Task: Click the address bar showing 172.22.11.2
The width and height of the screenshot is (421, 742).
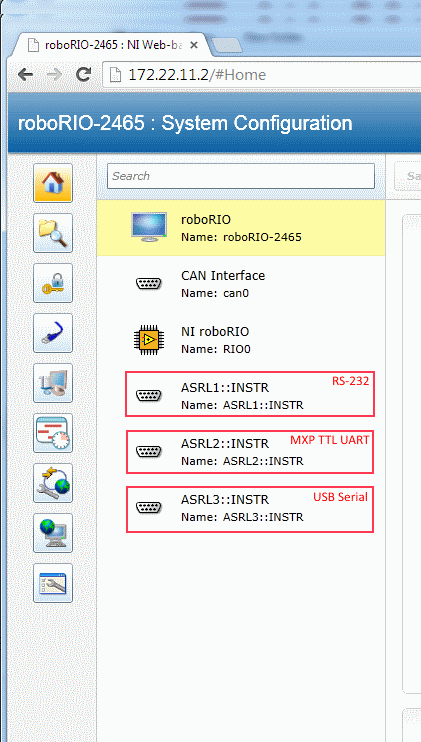Action: tap(263, 75)
